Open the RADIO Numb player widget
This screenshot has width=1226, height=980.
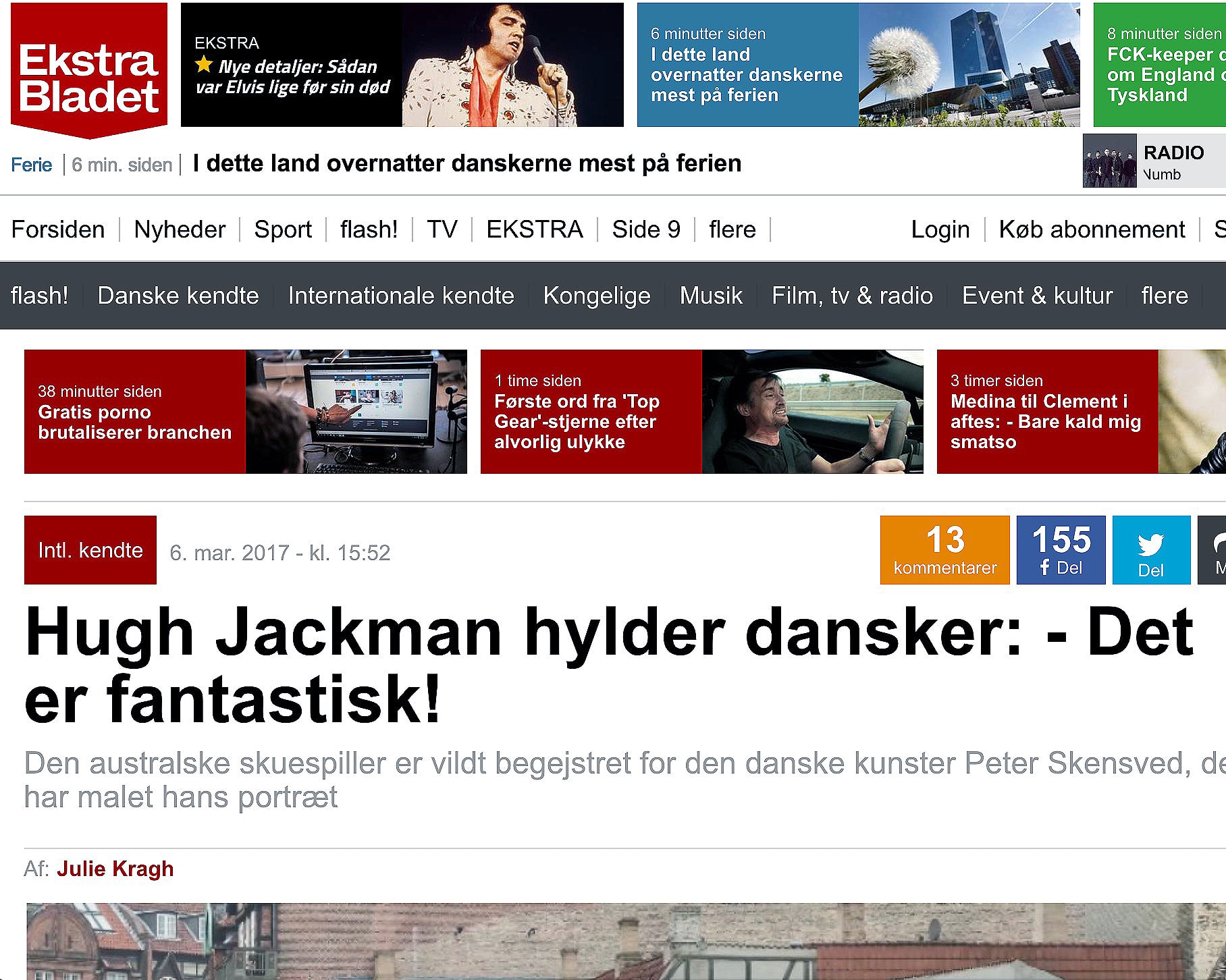1154,161
